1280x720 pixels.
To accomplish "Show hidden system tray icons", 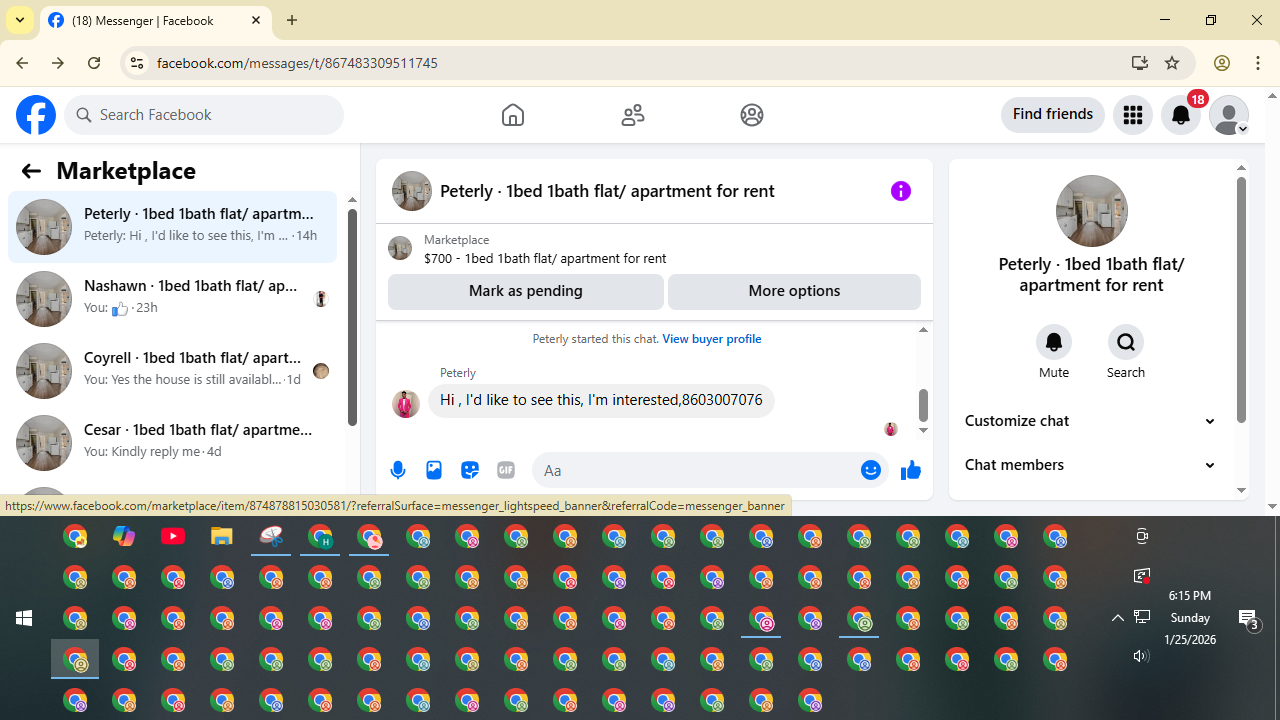I will tap(1118, 618).
